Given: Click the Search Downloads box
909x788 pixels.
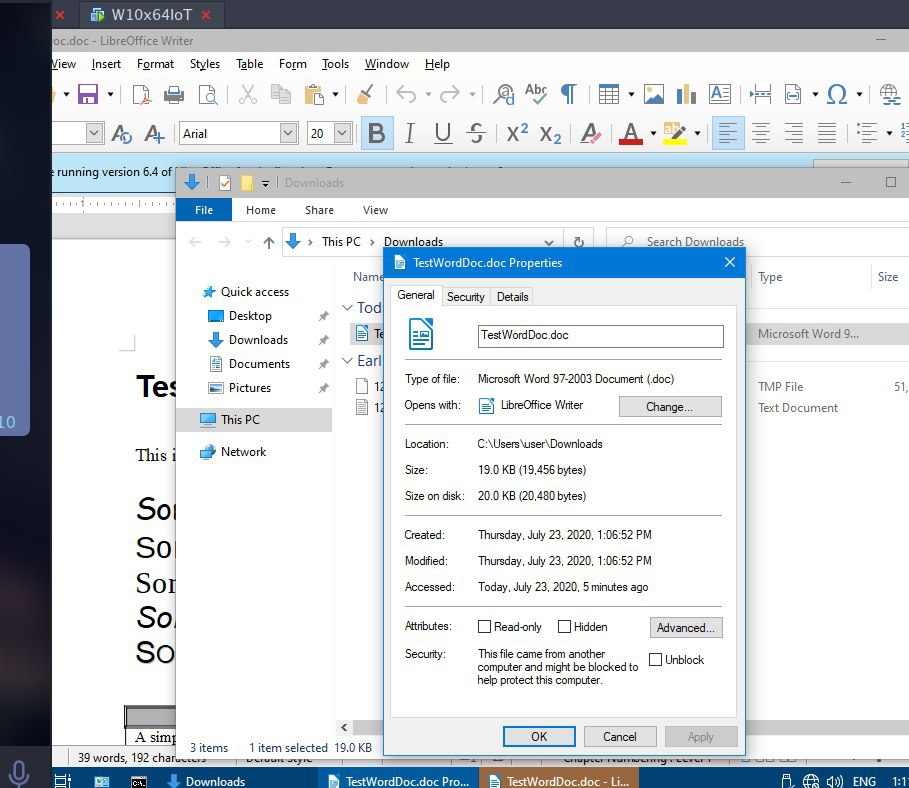Looking at the screenshot, I should click(759, 242).
